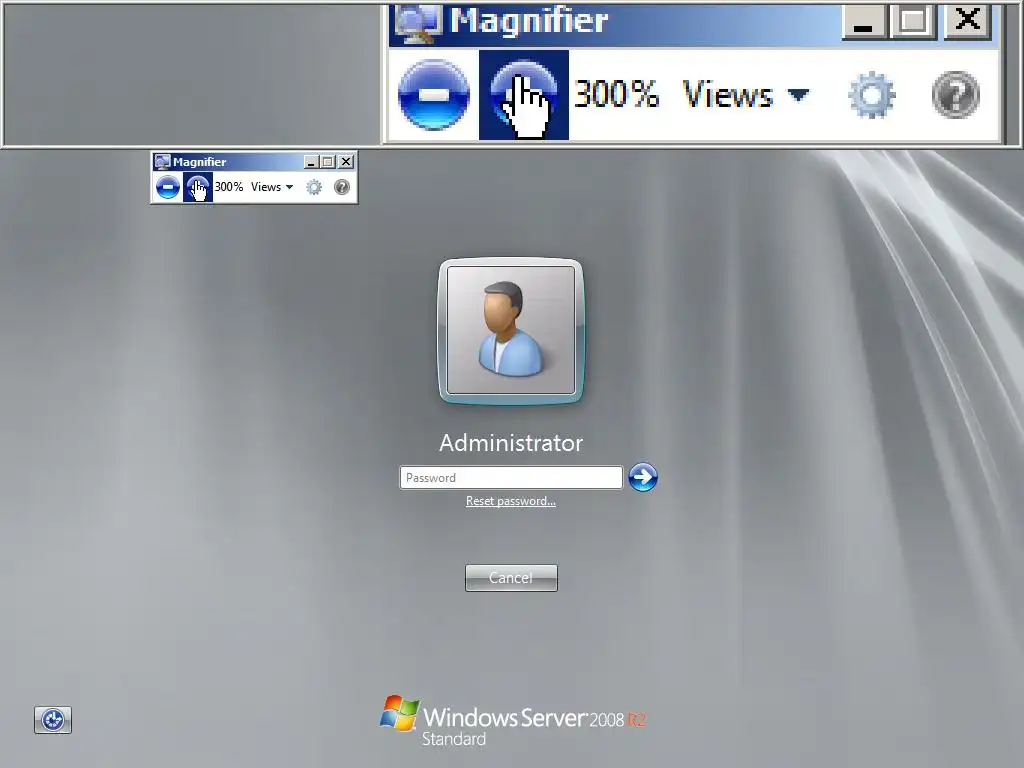The height and width of the screenshot is (768, 1024).
Task: Click the 300% zoom level text in small Magnifier window
Action: pos(229,187)
